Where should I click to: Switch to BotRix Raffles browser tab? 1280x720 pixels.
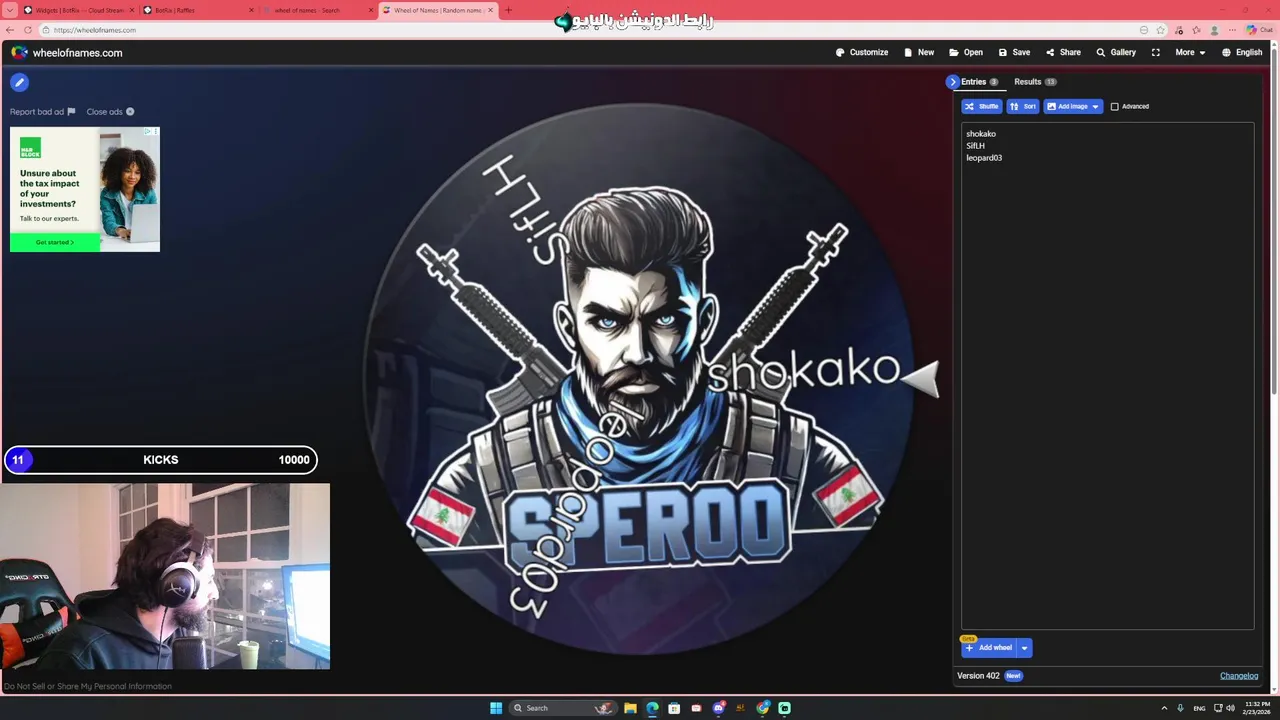[x=196, y=10]
